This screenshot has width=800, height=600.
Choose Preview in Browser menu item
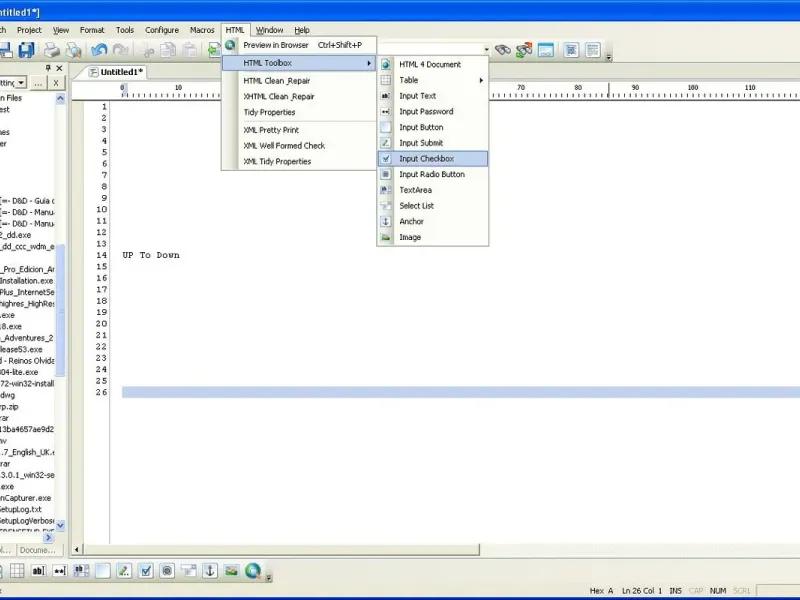[x=299, y=45]
